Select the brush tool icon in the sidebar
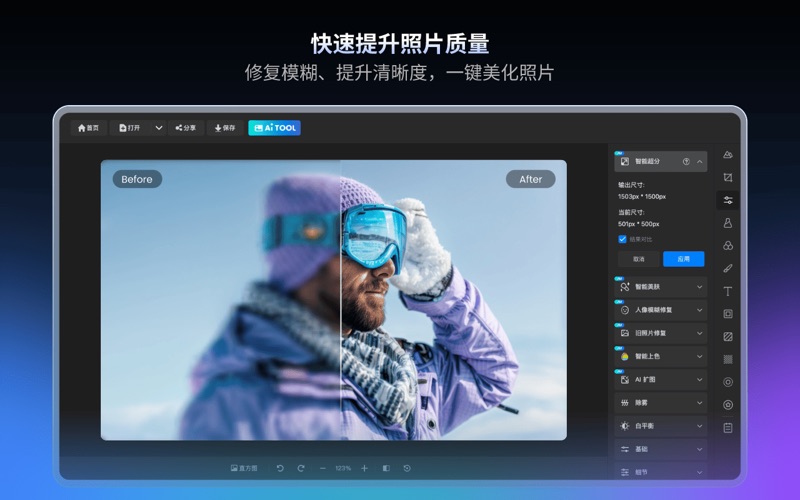 click(x=728, y=268)
